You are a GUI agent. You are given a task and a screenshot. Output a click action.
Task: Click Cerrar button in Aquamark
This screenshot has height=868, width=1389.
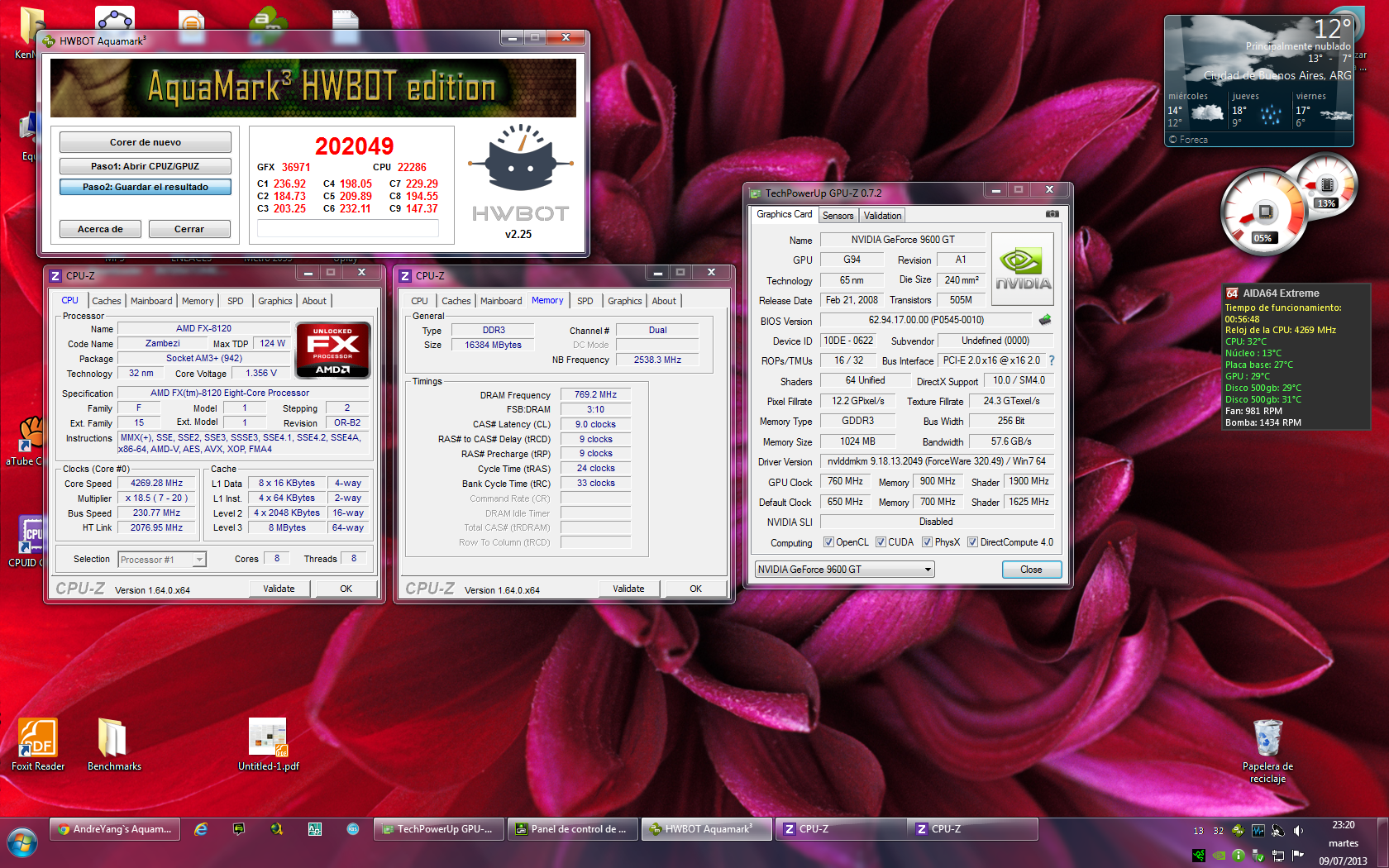(x=189, y=229)
